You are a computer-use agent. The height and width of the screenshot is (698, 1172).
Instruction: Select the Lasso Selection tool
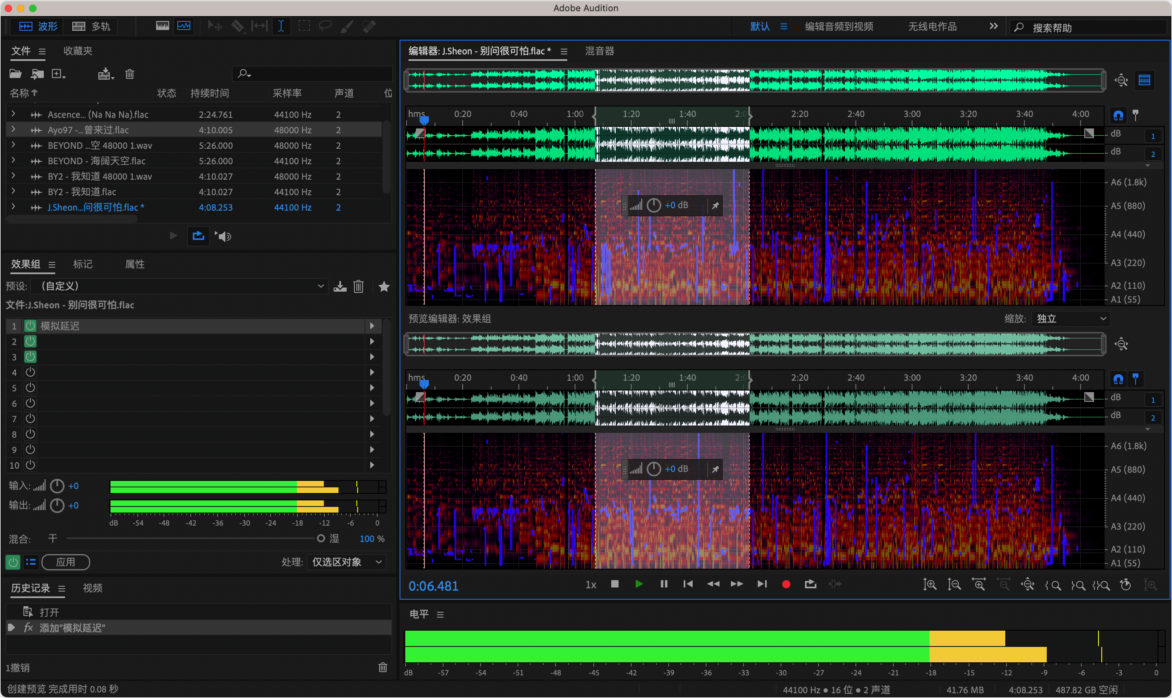325,26
